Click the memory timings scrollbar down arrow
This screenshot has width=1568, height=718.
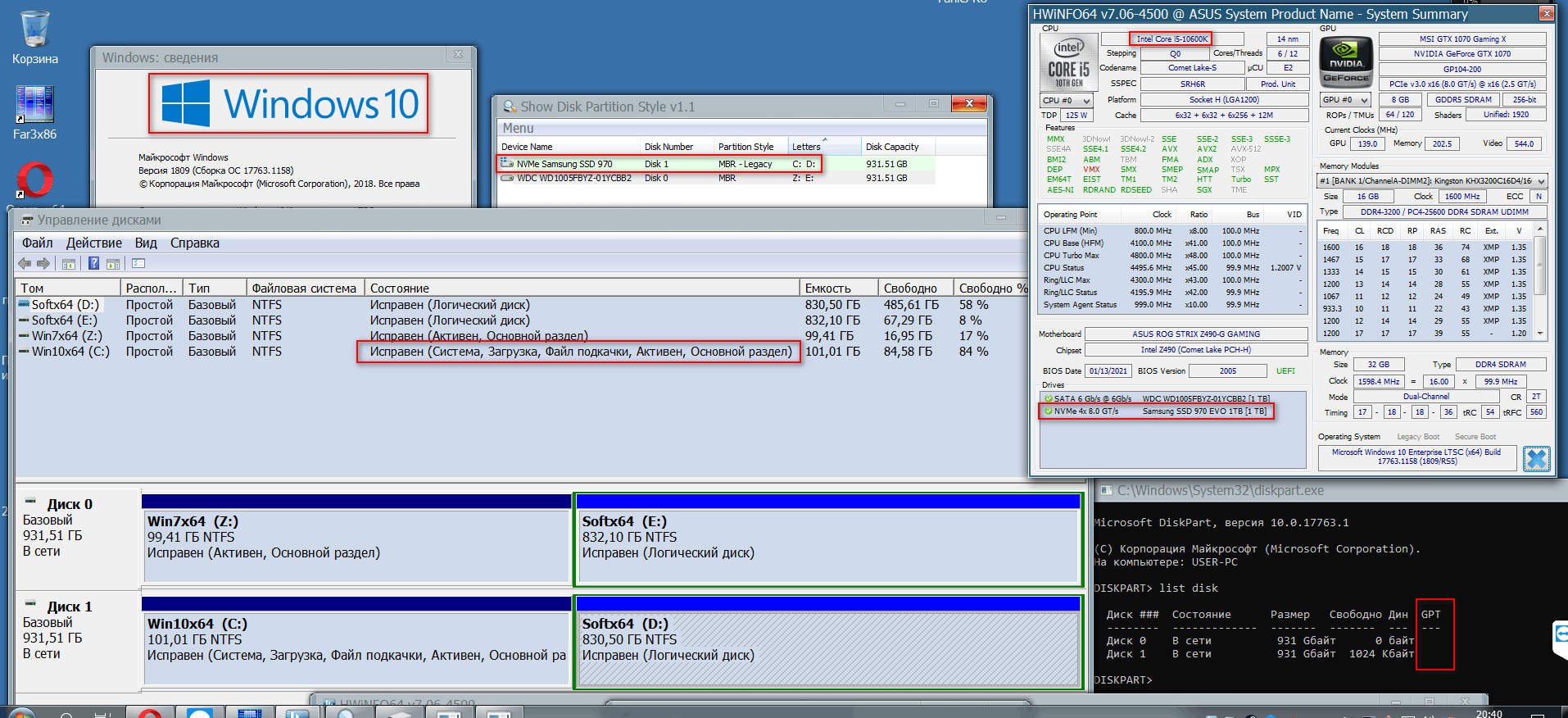1541,334
